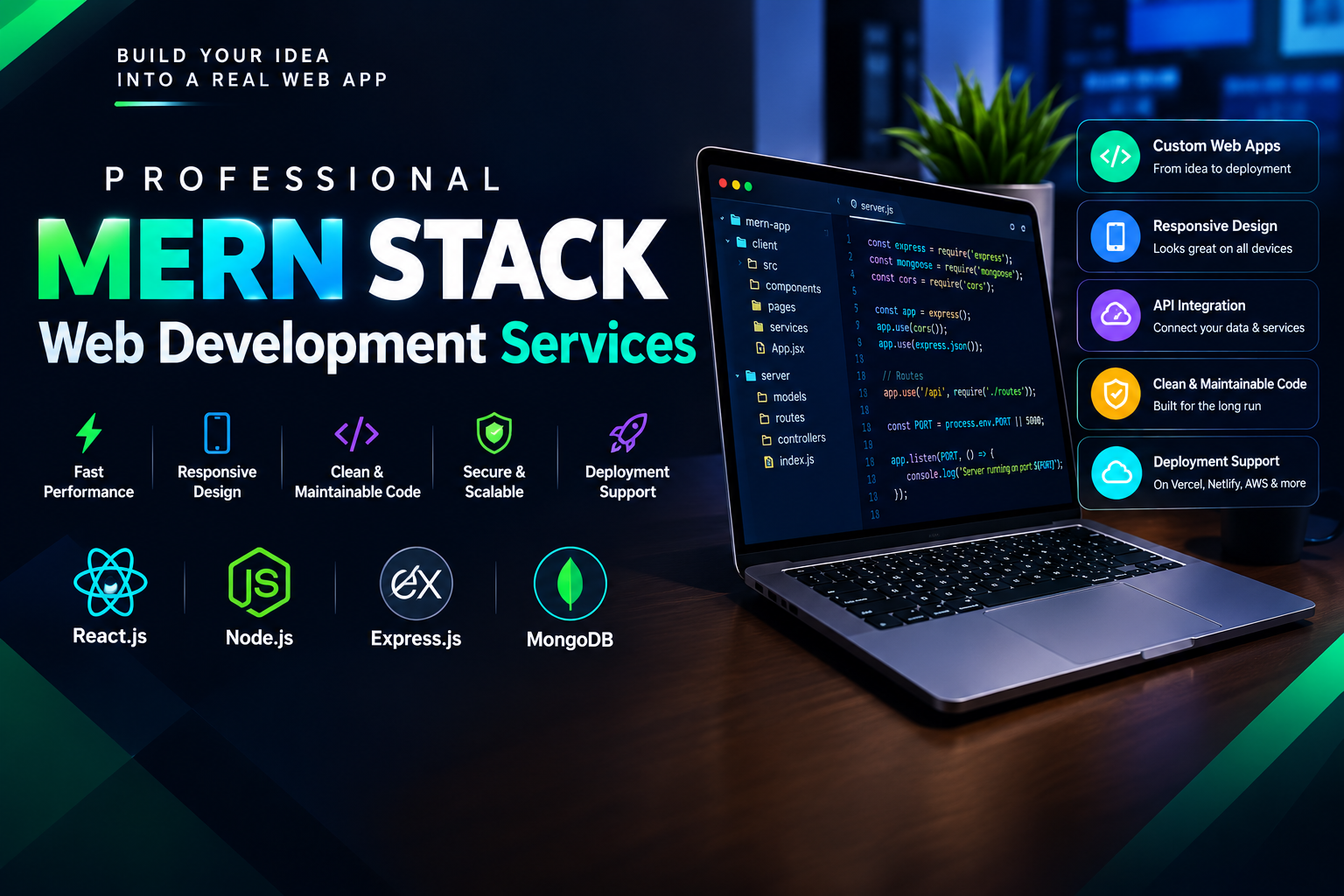
Task: Click the cyan cloud icon on Deployment Support card
Action: point(1116,472)
